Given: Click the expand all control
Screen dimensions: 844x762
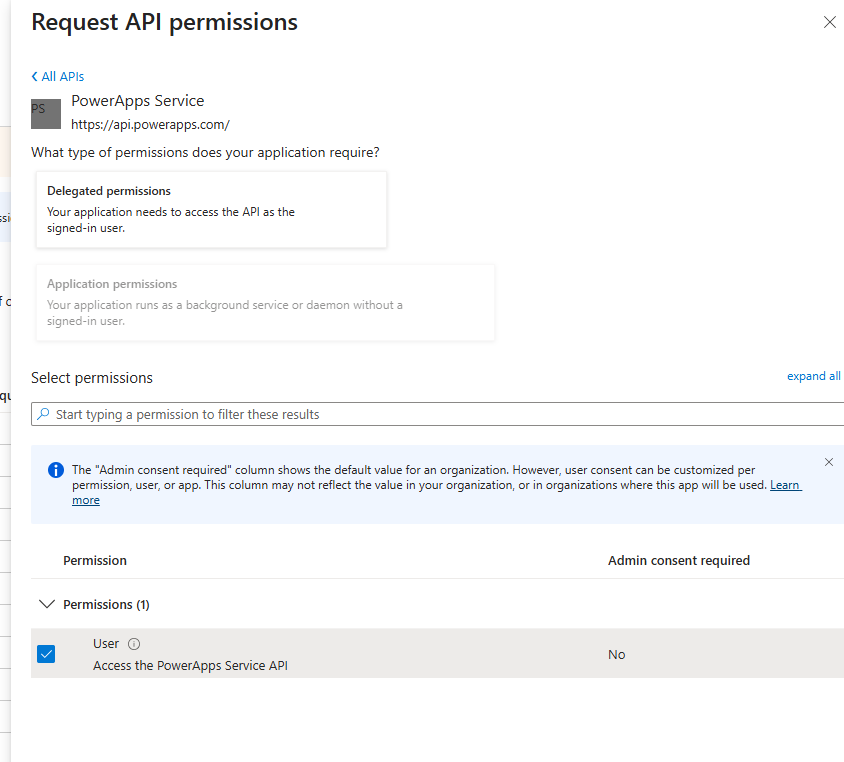Looking at the screenshot, I should [813, 375].
